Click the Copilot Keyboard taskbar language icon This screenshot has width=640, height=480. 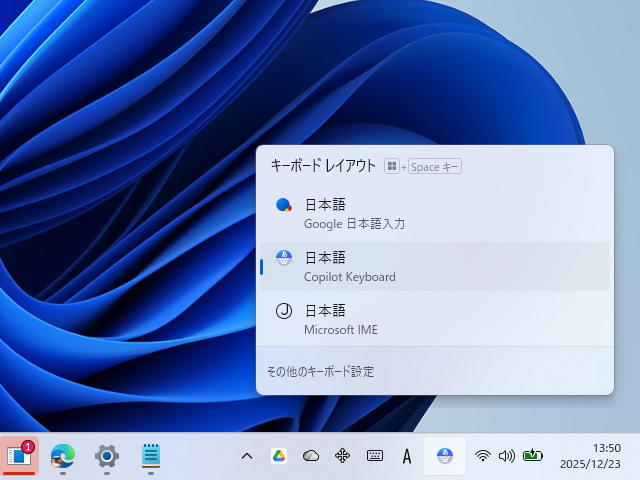pyautogui.click(x=445, y=456)
